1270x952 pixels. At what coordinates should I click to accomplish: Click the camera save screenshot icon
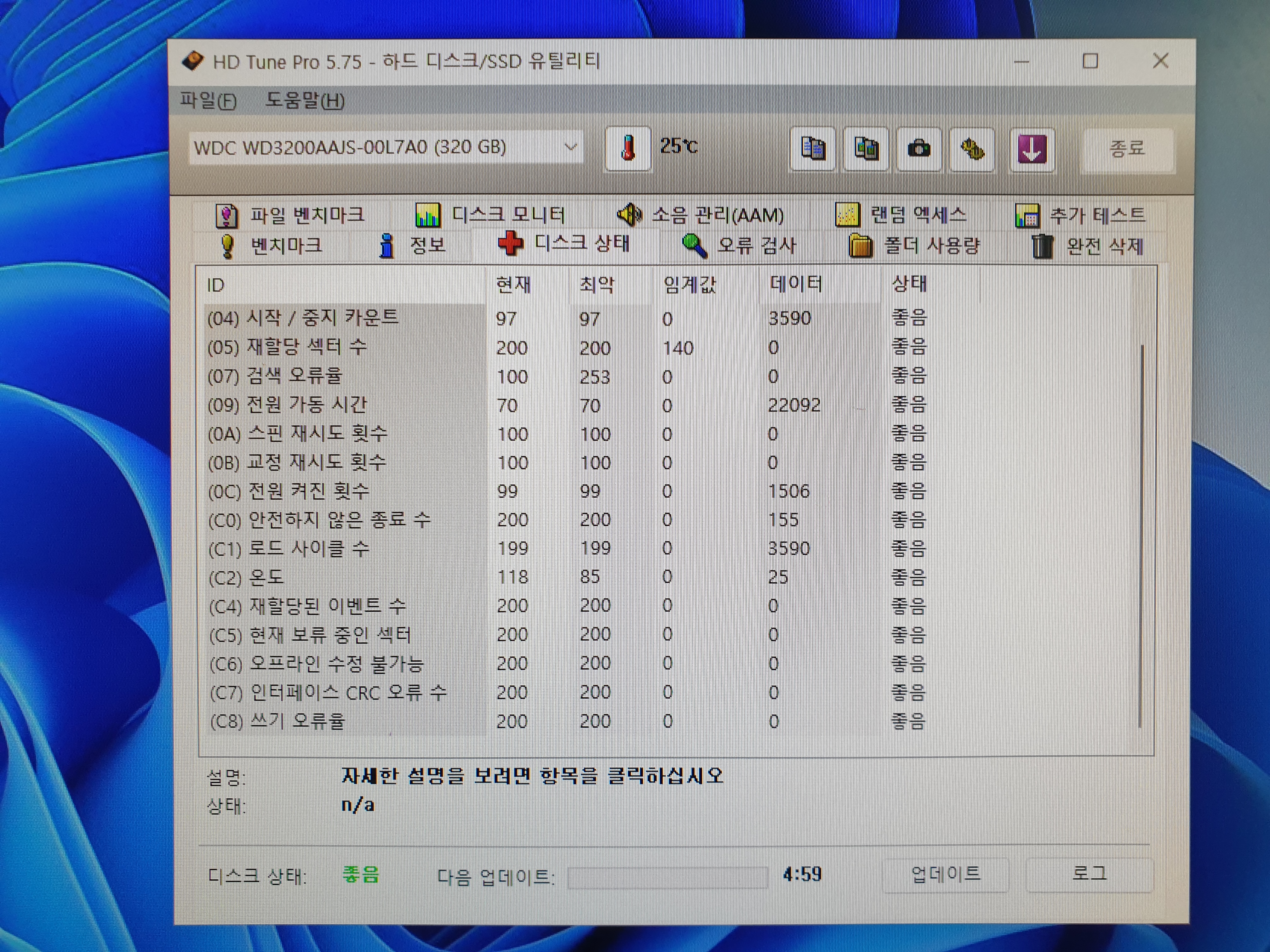(x=918, y=149)
